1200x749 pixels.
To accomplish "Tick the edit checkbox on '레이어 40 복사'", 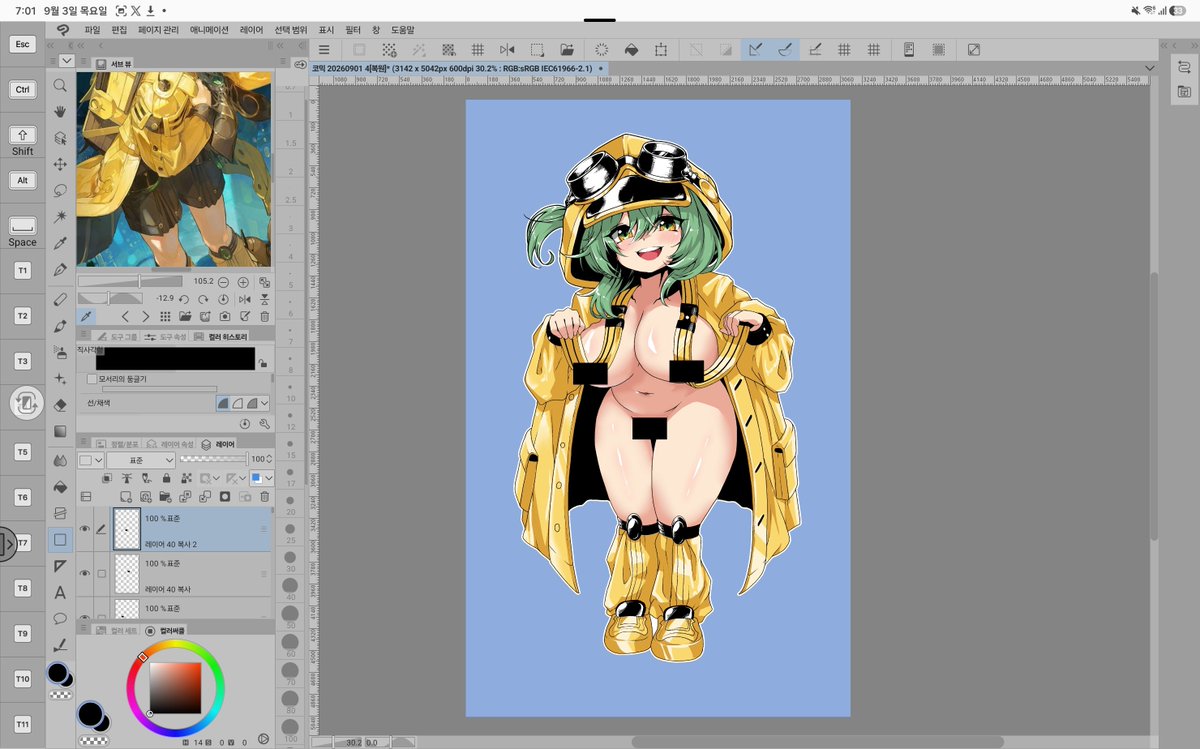I will (101, 574).
